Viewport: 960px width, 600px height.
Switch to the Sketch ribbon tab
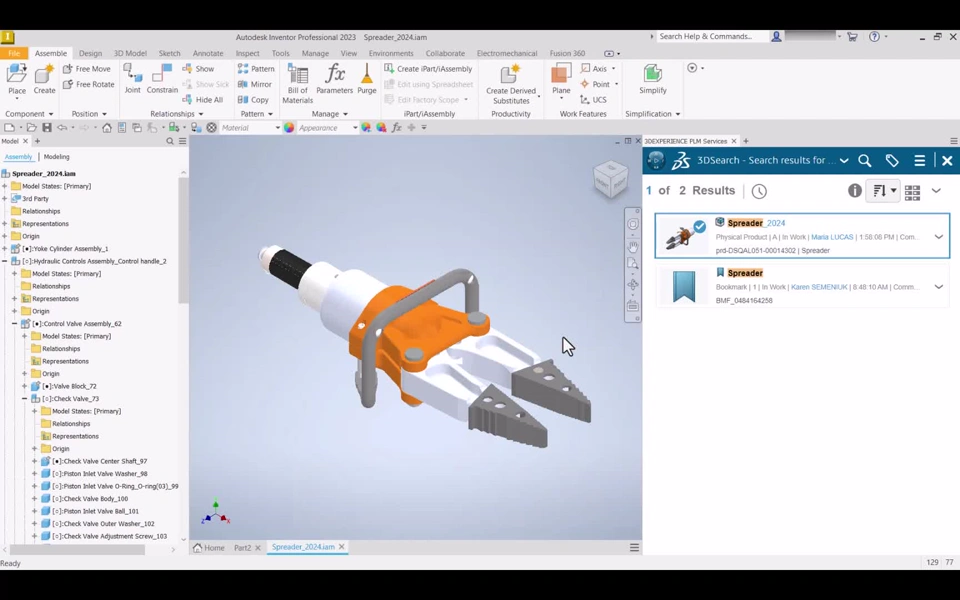click(x=170, y=53)
